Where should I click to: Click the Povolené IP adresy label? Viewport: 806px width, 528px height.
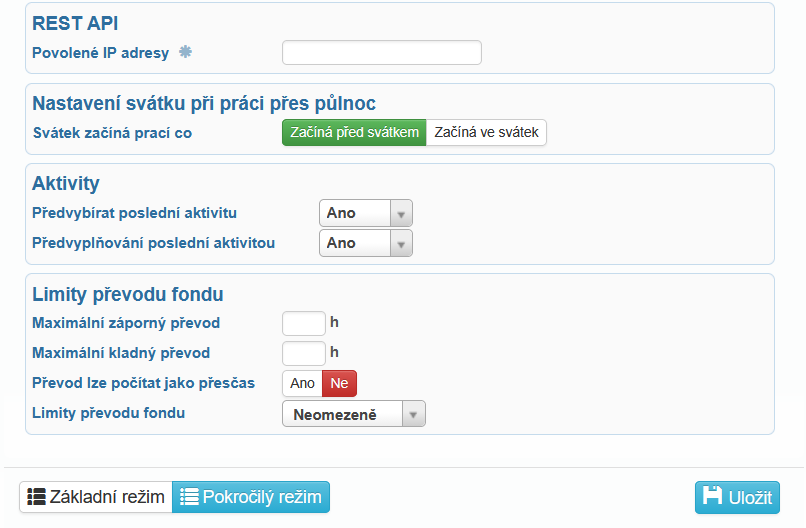pyautogui.click(x=100, y=53)
